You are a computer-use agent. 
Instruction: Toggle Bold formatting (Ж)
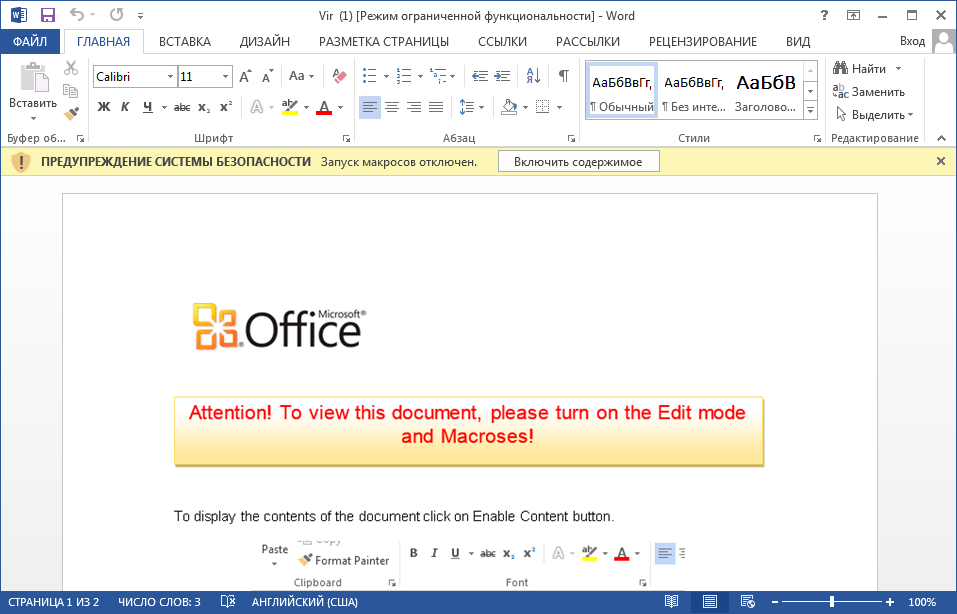(104, 107)
